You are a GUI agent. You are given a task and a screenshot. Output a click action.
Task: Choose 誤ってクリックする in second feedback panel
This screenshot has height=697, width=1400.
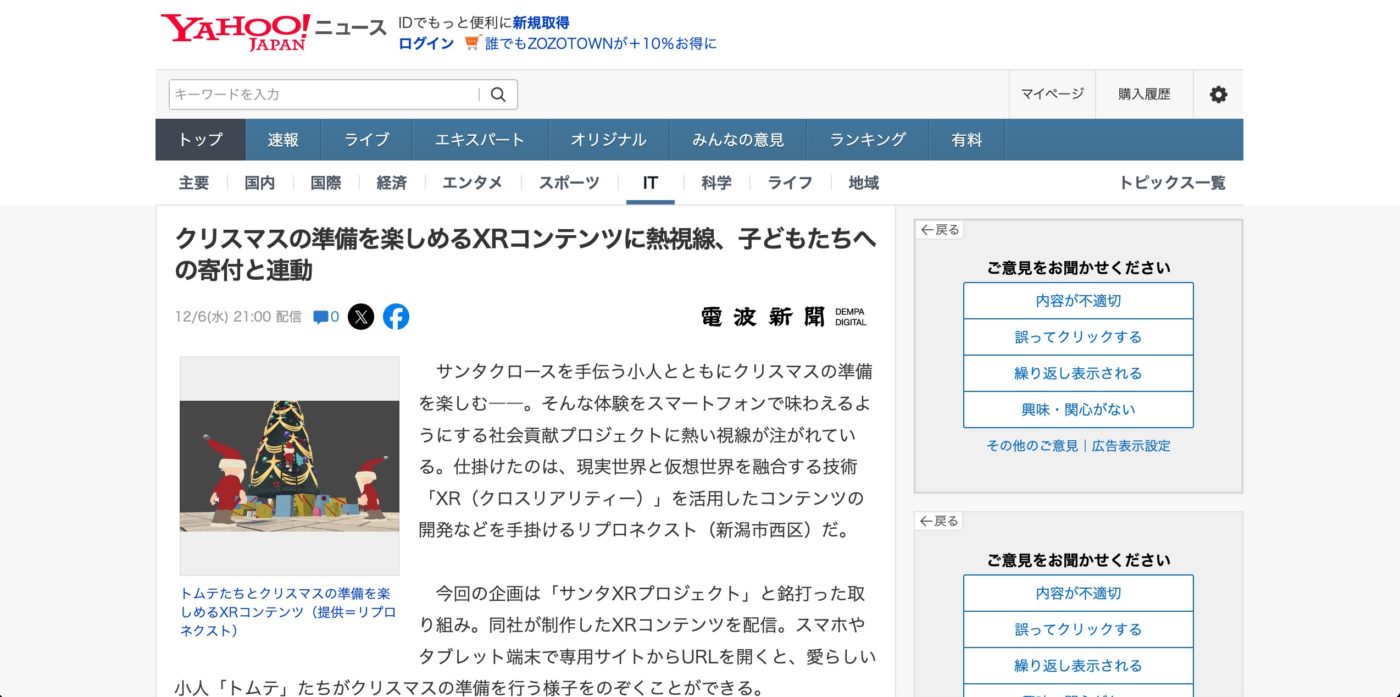point(1078,629)
